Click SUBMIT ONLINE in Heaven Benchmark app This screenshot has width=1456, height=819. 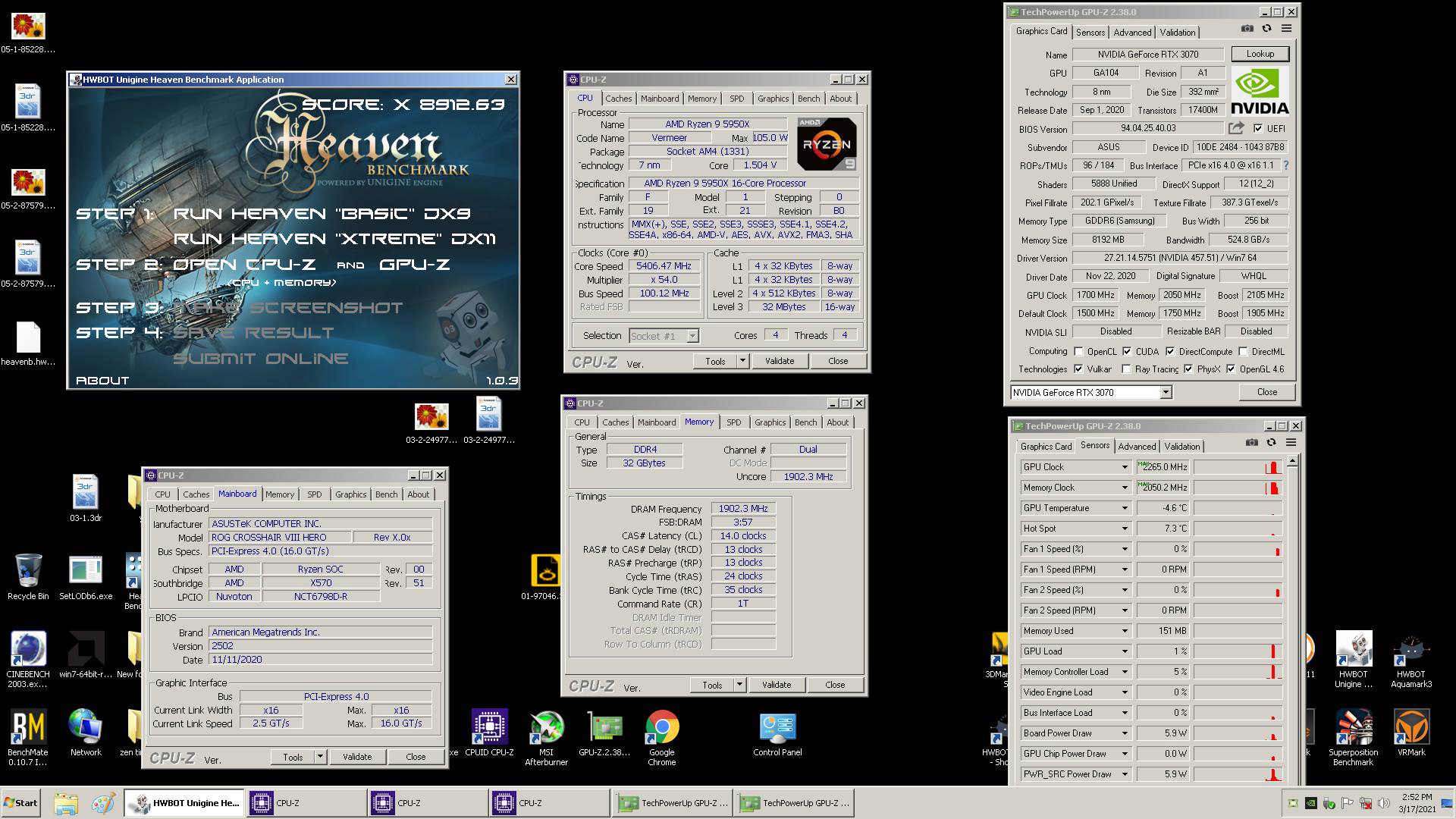point(260,359)
